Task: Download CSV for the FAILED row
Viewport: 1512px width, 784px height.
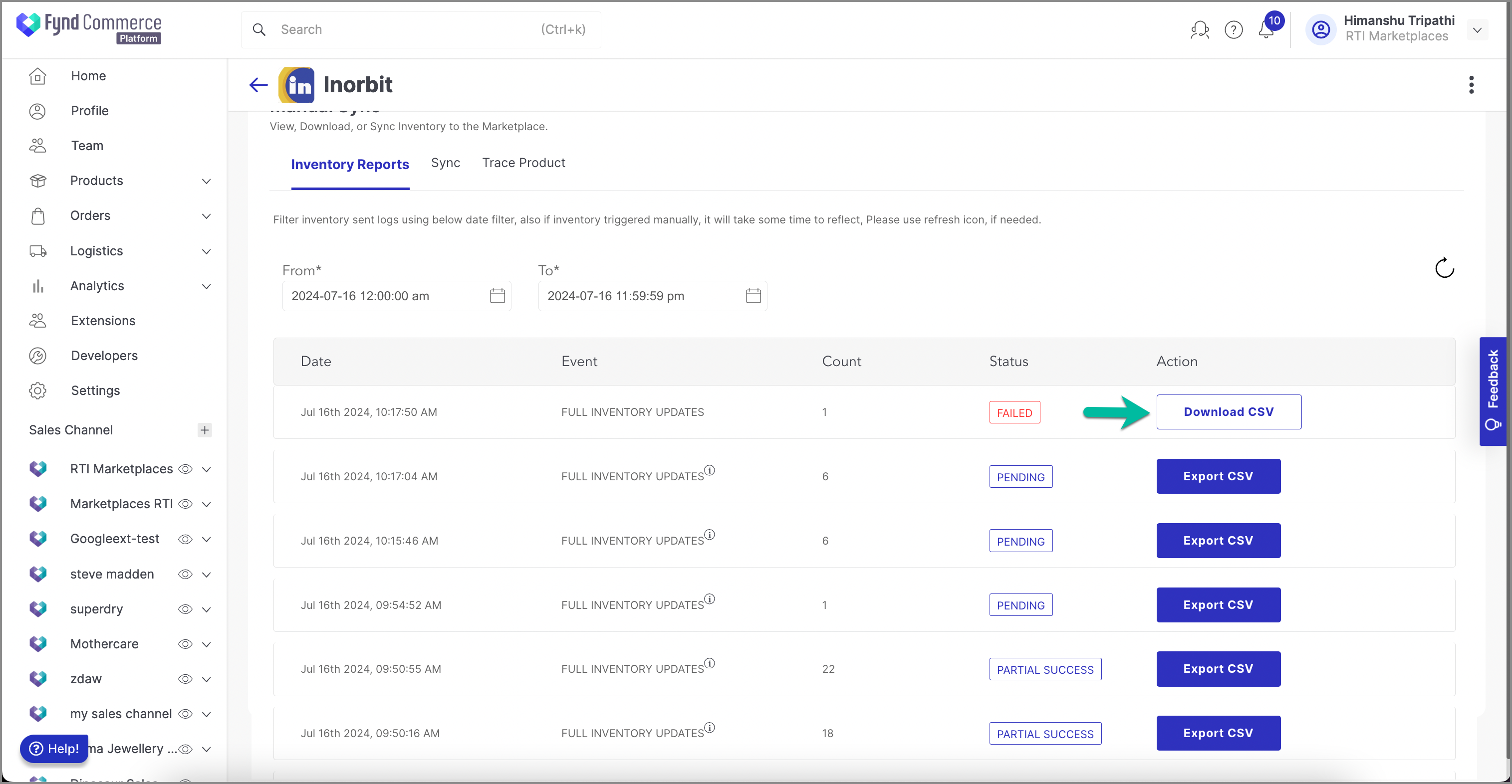Action: click(x=1229, y=412)
